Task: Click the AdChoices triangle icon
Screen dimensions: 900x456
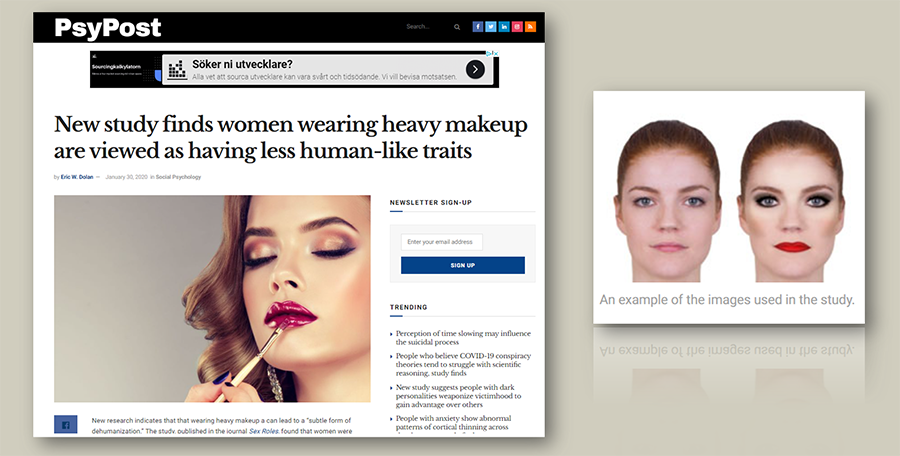Action: (490, 53)
